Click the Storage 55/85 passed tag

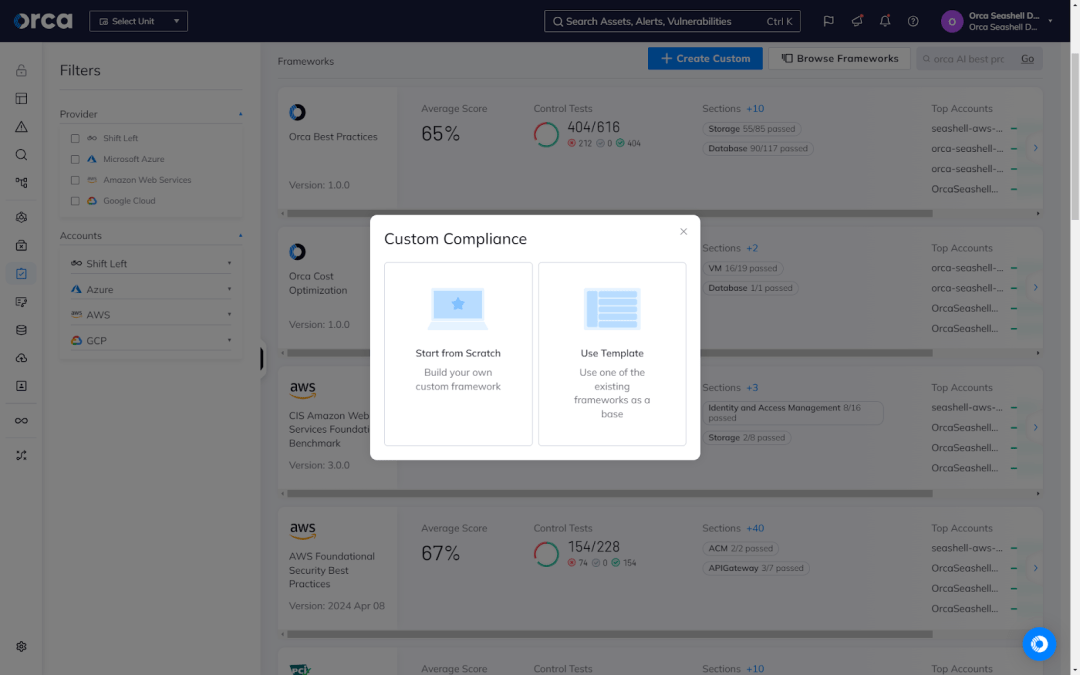[x=751, y=129]
